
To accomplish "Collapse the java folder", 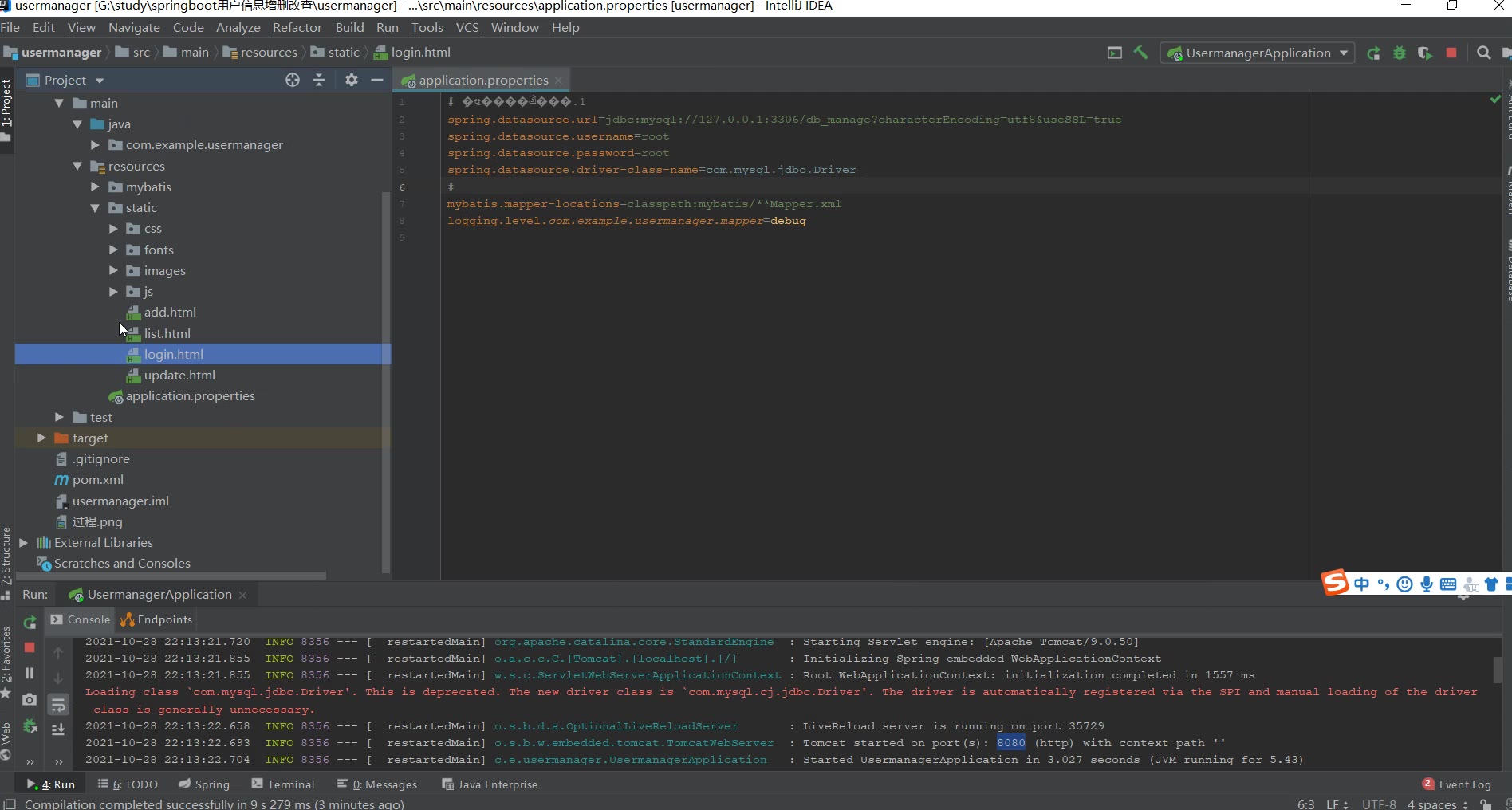I will [77, 124].
